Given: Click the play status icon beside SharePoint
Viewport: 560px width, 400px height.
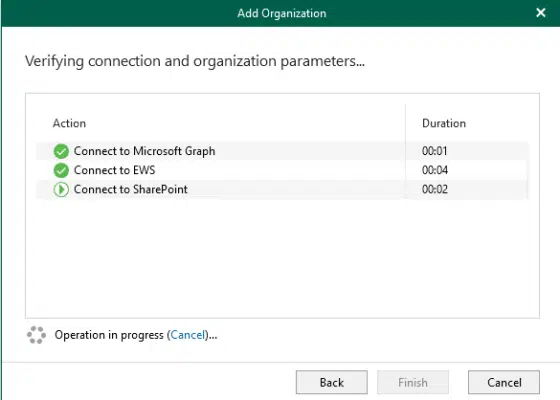Looking at the screenshot, I should [61, 189].
